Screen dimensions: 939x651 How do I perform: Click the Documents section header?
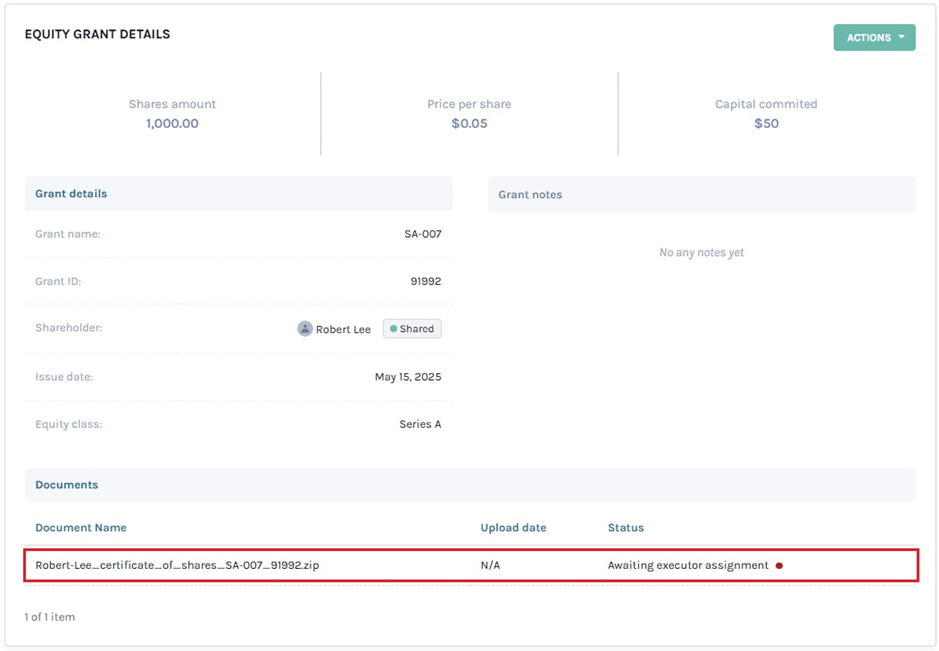67,485
